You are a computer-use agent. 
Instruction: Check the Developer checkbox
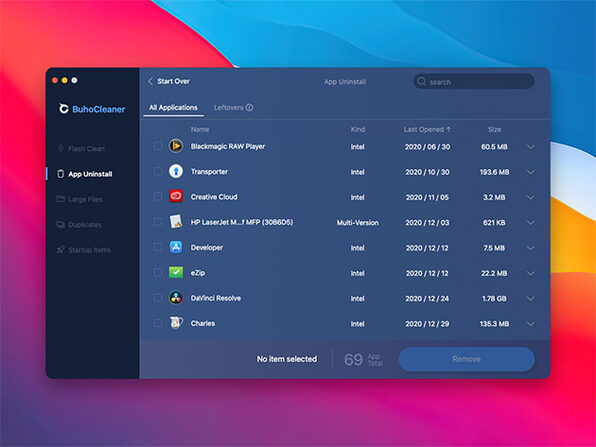[x=157, y=247]
